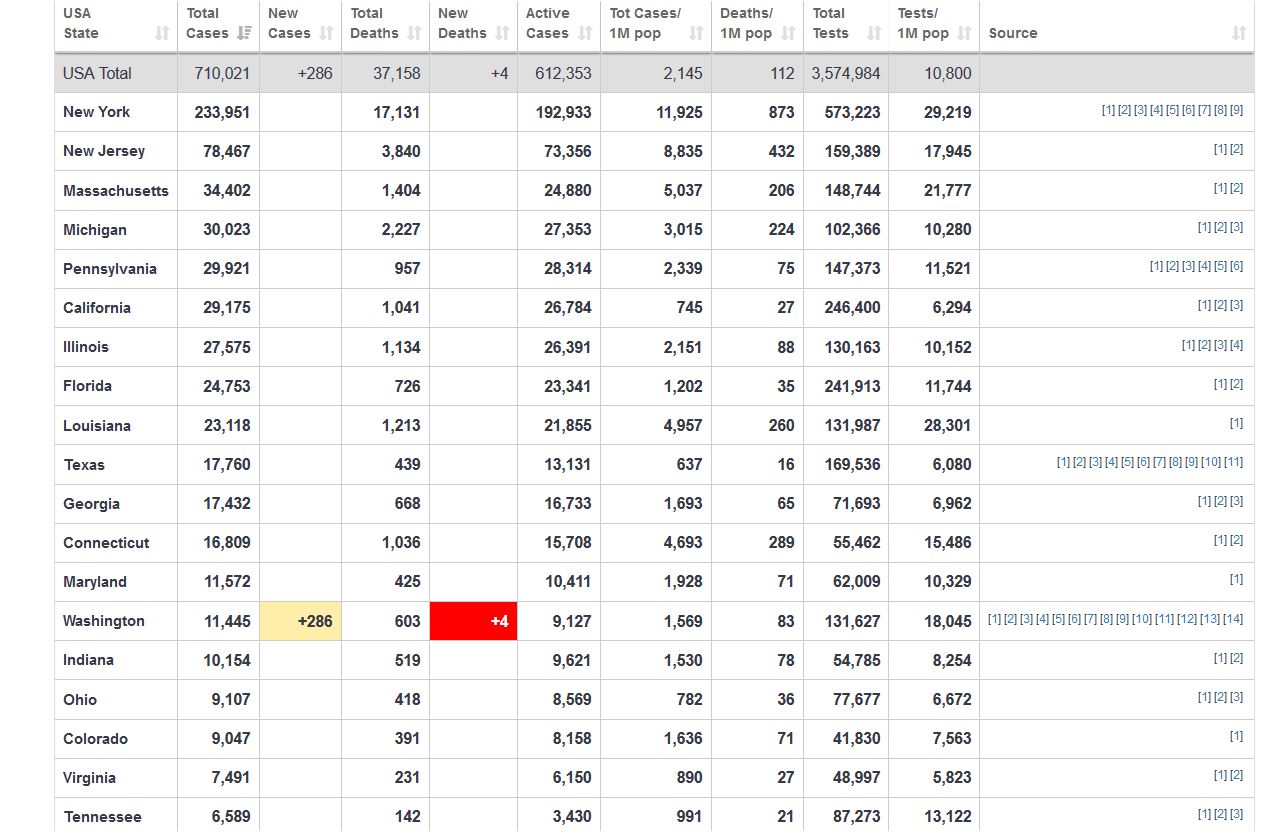The height and width of the screenshot is (832, 1262).
Task: Click the Source column sort icon
Action: coord(1239,34)
